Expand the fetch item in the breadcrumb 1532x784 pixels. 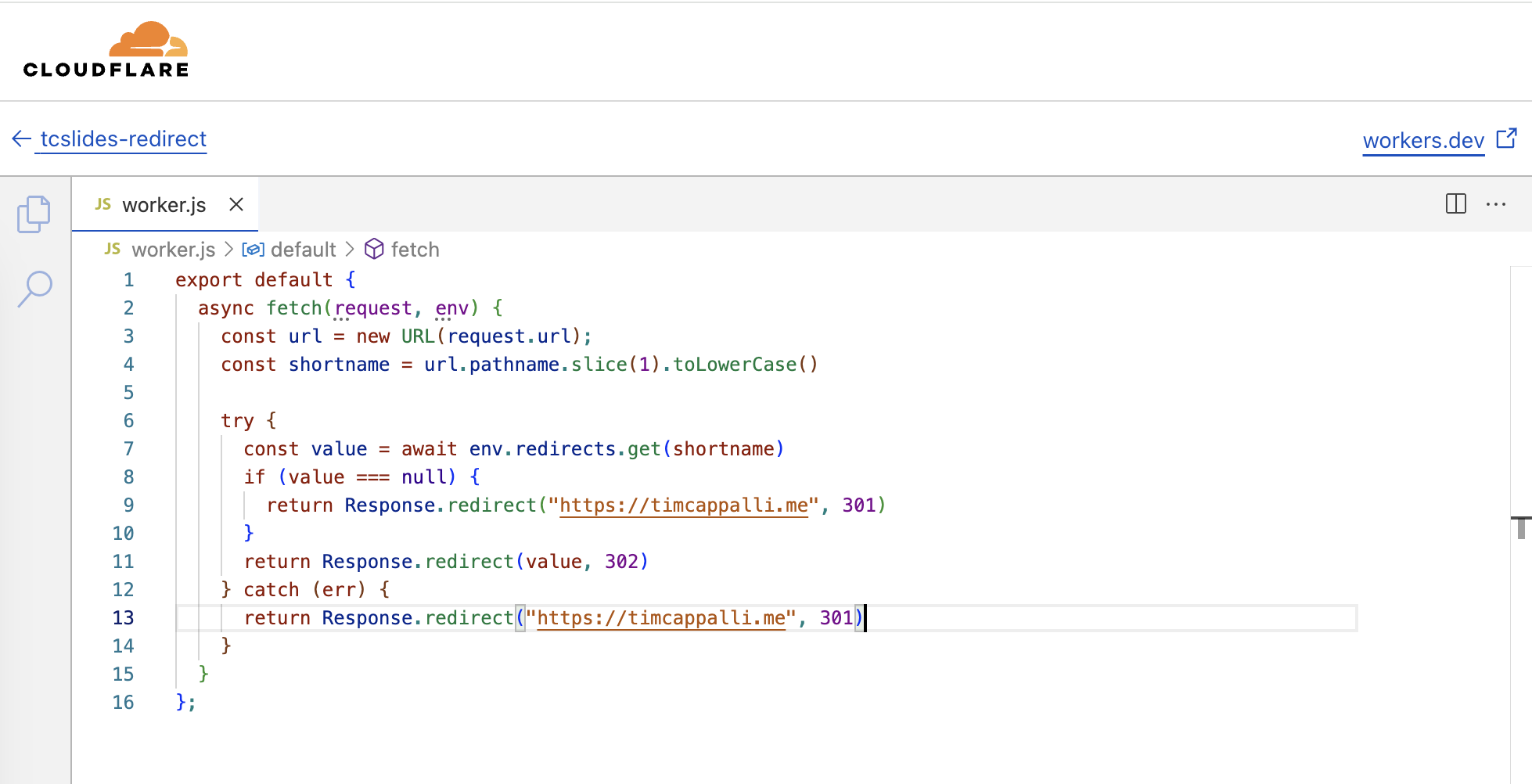pos(415,249)
